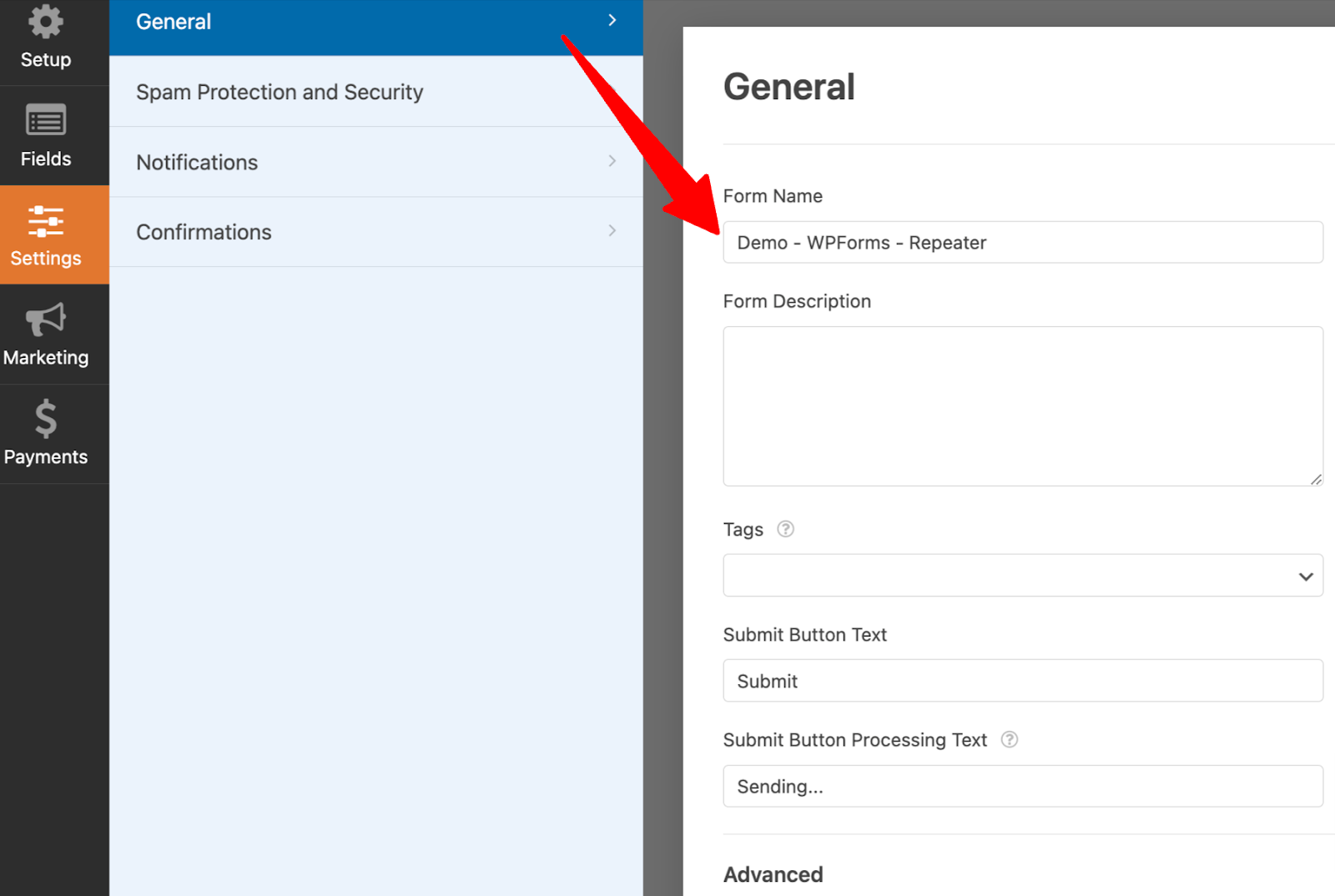Image resolution: width=1335 pixels, height=896 pixels.
Task: Click the Form Description text area
Action: pyautogui.click(x=1023, y=406)
